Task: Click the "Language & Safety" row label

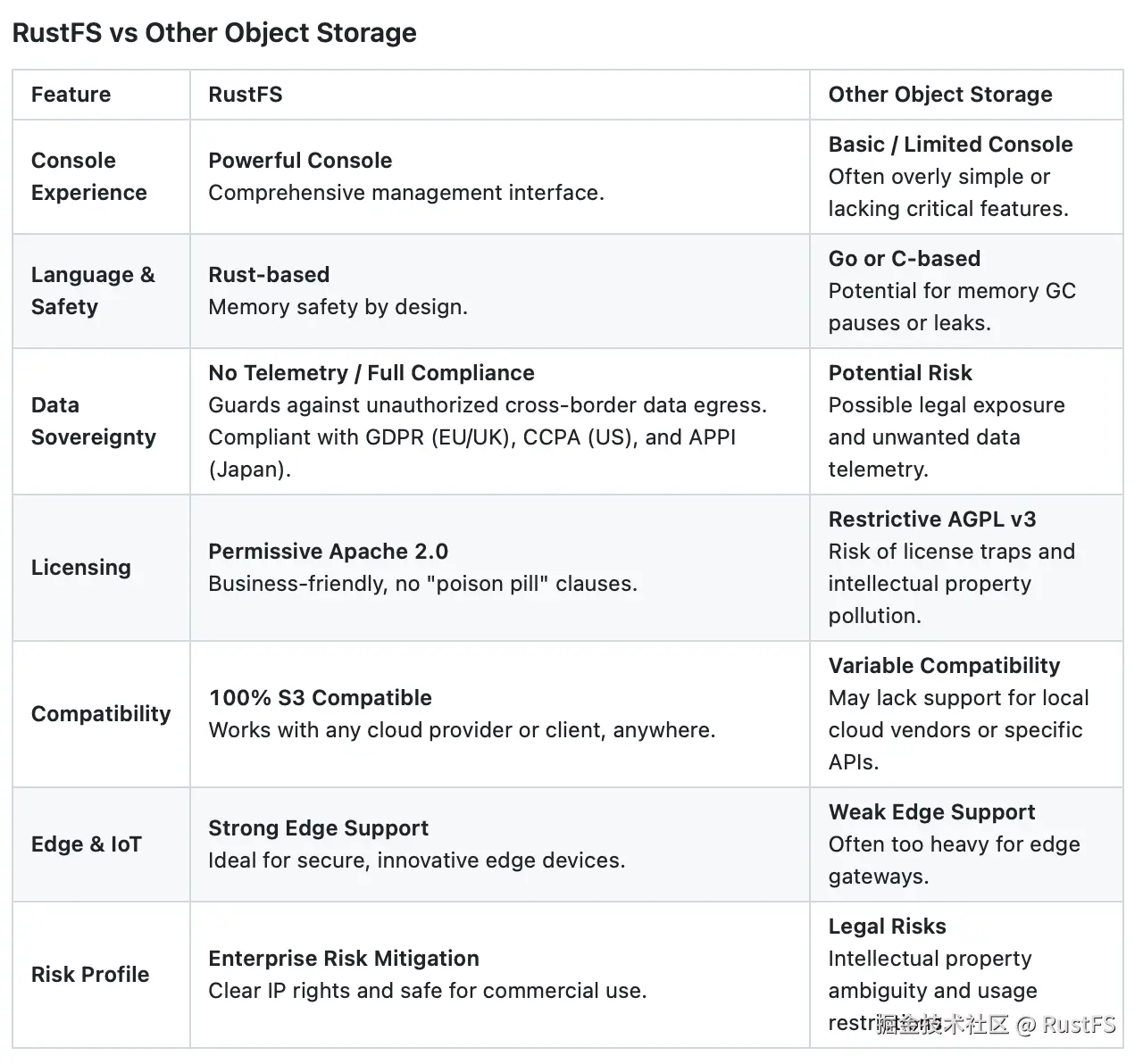Action: [92, 291]
